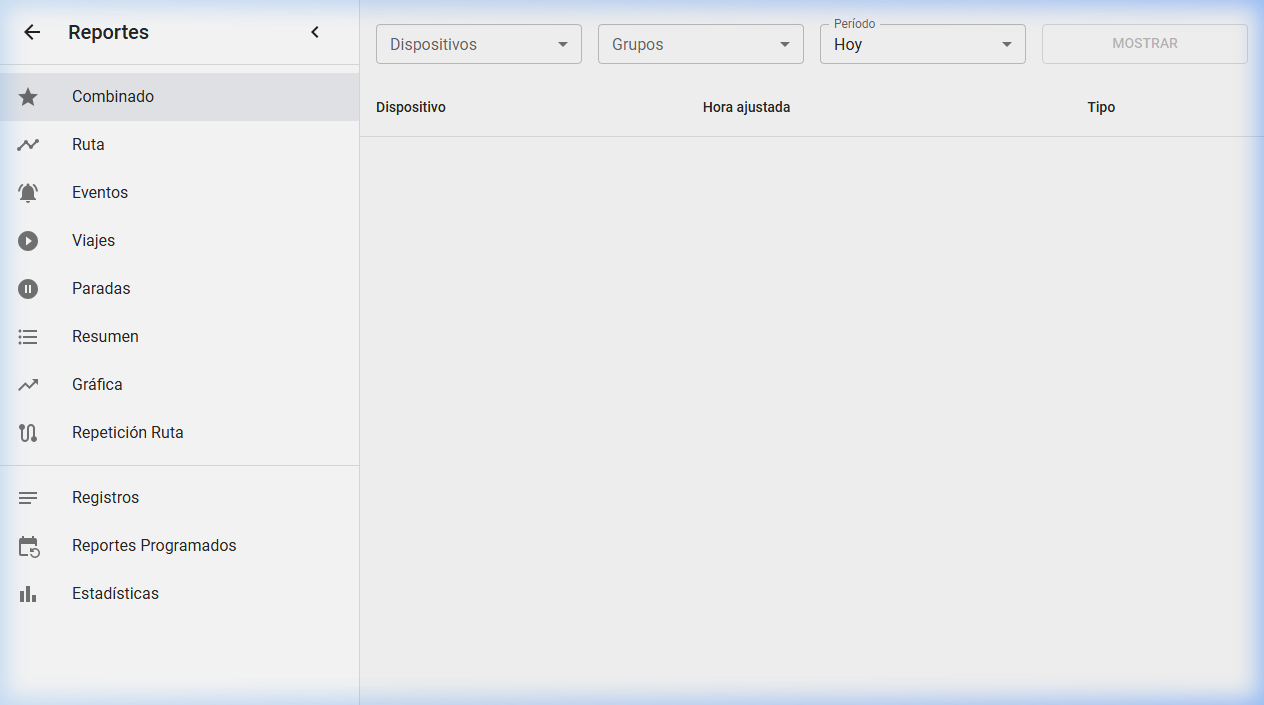1264x705 pixels.
Task: Click the back arrow next to Reportes
Action: tap(32, 32)
